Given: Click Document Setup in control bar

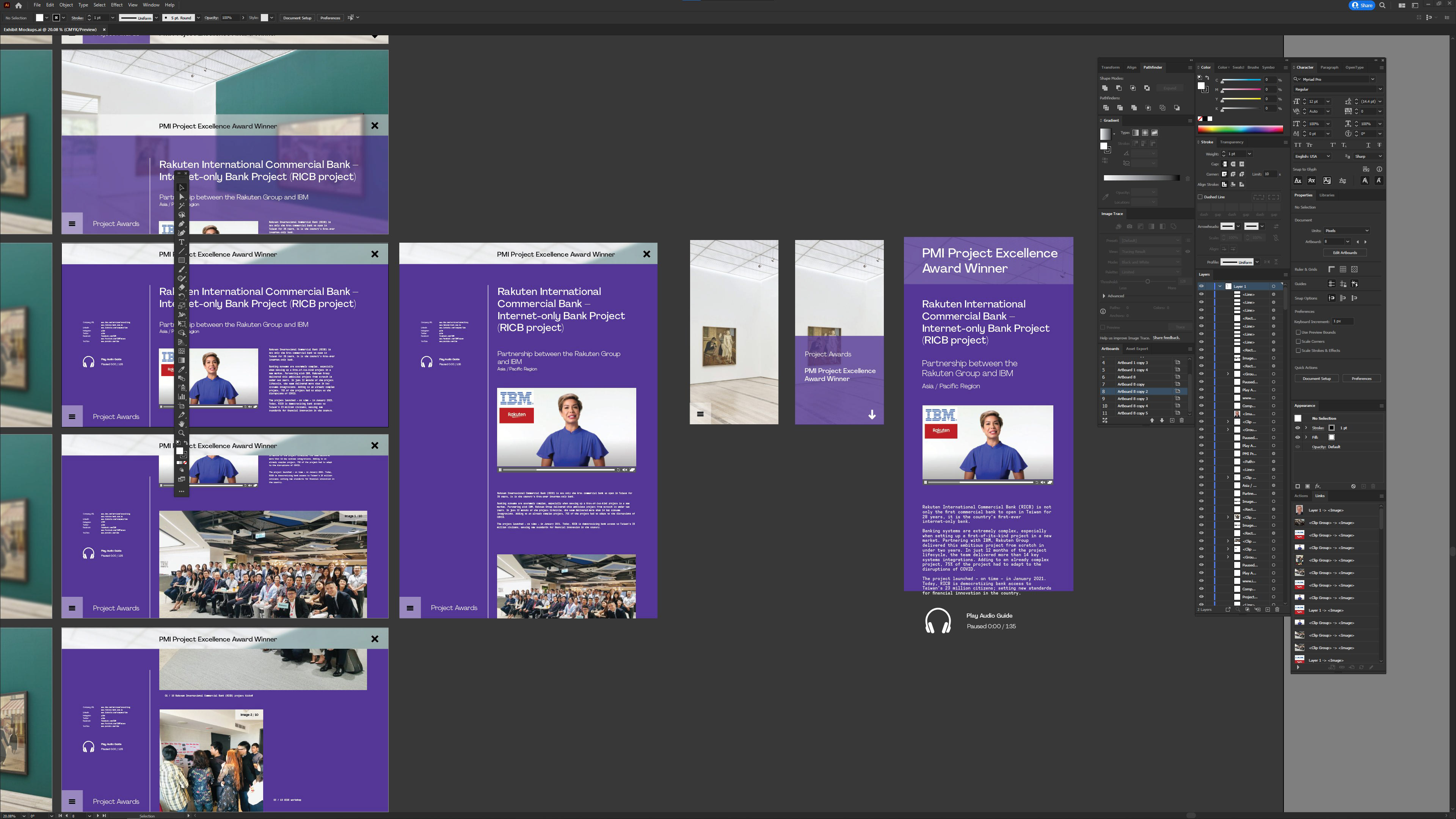Looking at the screenshot, I should [x=297, y=17].
